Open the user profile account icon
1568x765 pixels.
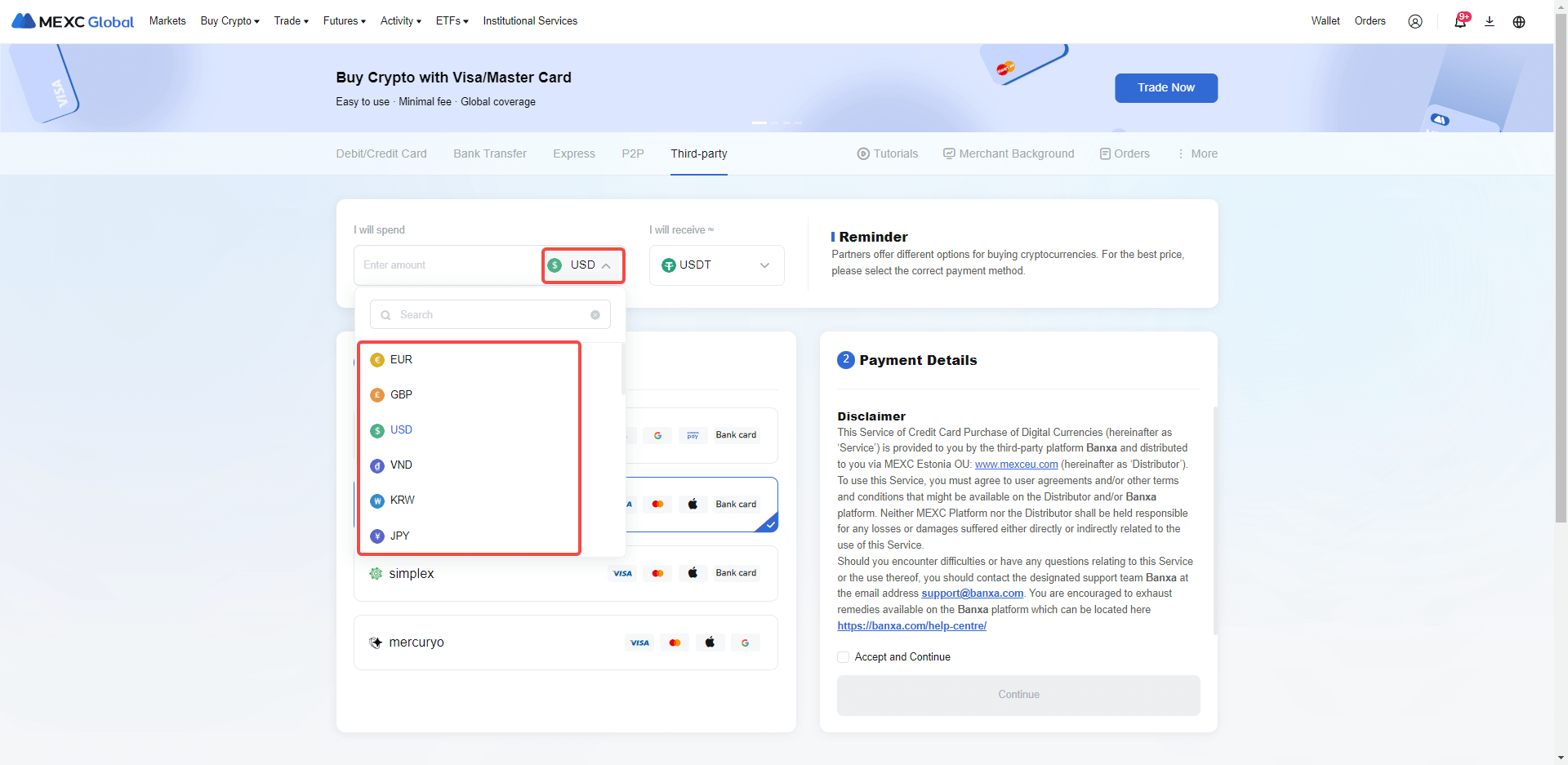(1414, 21)
